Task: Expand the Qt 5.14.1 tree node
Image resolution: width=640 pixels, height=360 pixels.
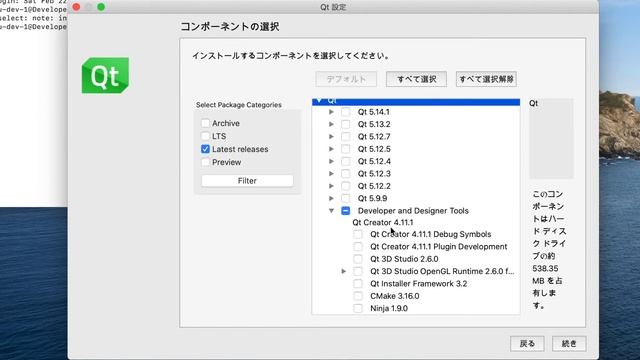Action: coord(331,112)
